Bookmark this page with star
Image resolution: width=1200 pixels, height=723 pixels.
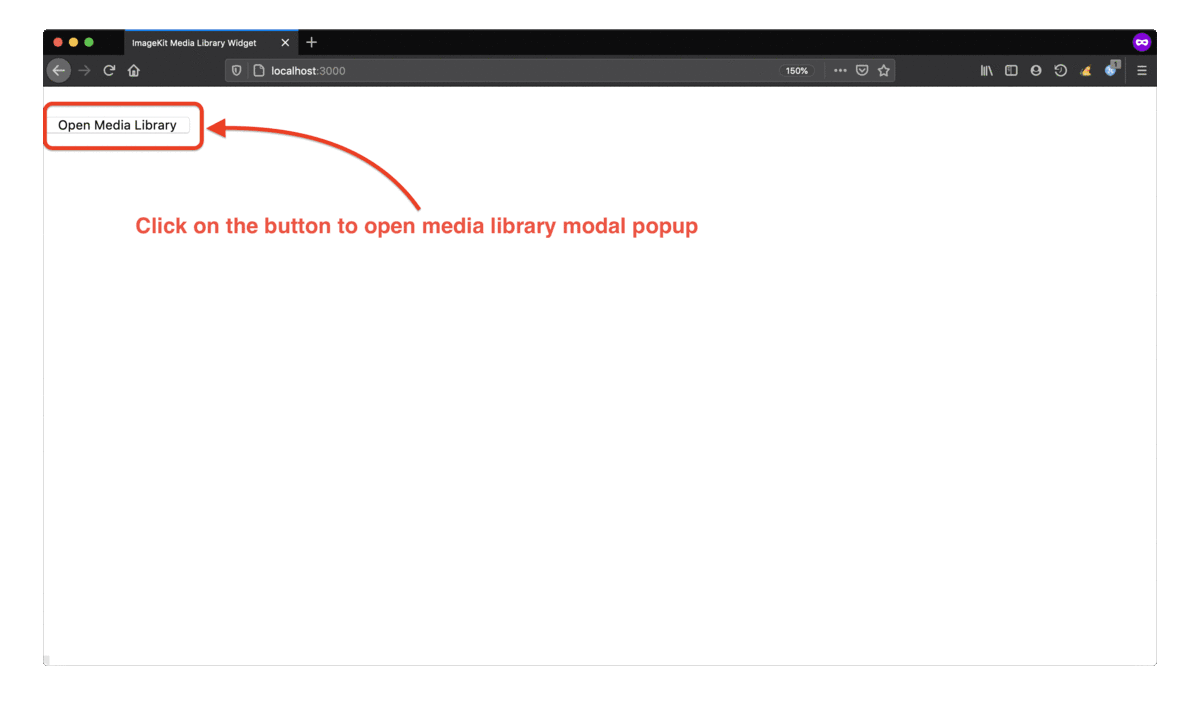click(884, 71)
